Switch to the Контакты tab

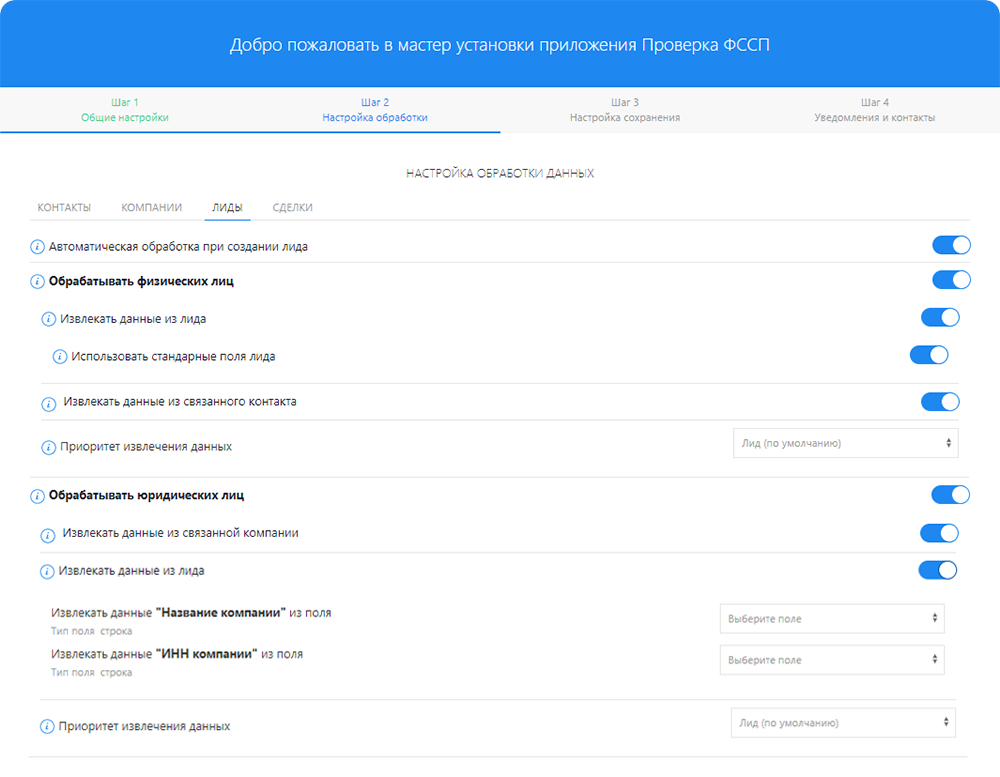(x=64, y=208)
